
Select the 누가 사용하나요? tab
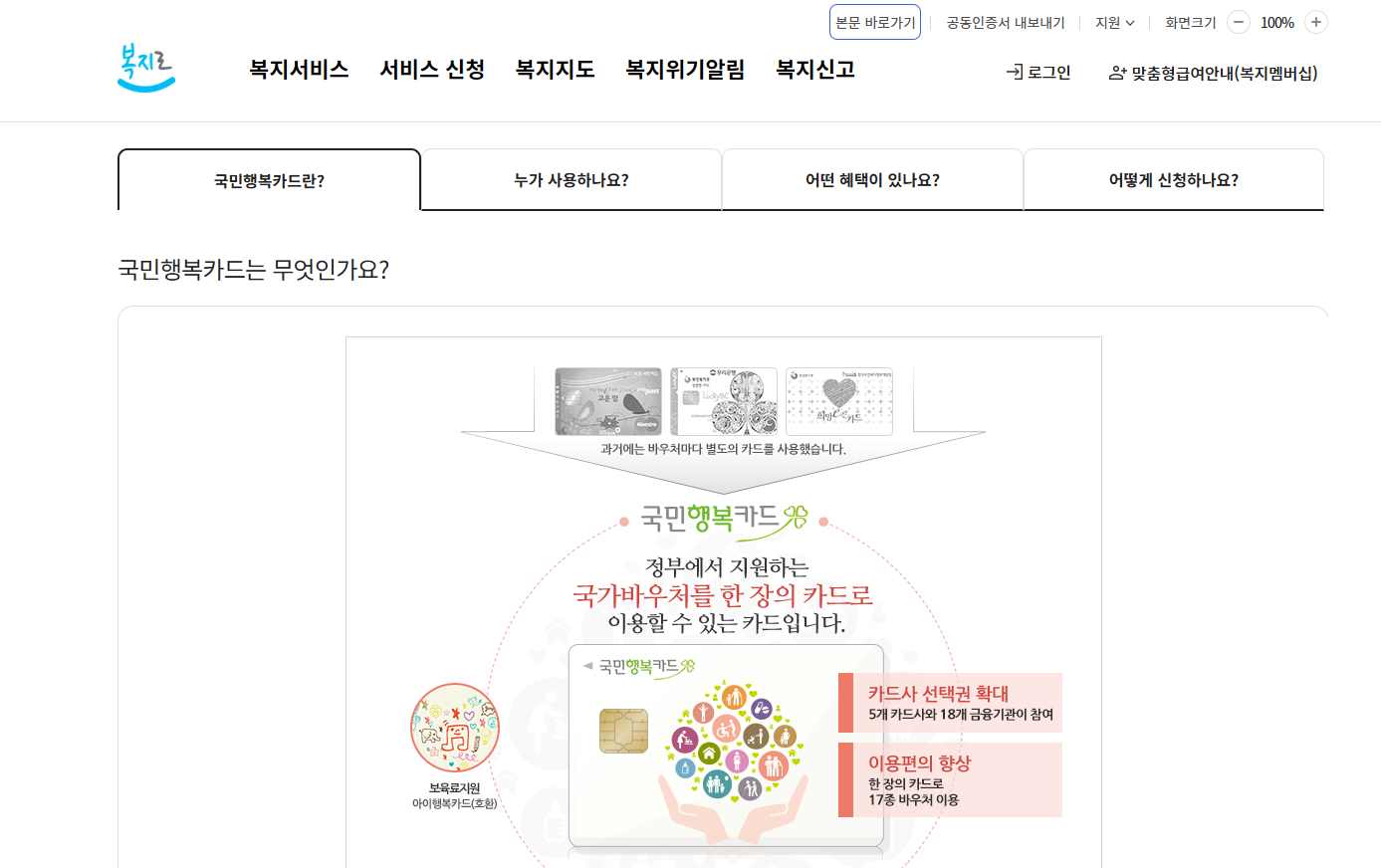click(x=572, y=180)
